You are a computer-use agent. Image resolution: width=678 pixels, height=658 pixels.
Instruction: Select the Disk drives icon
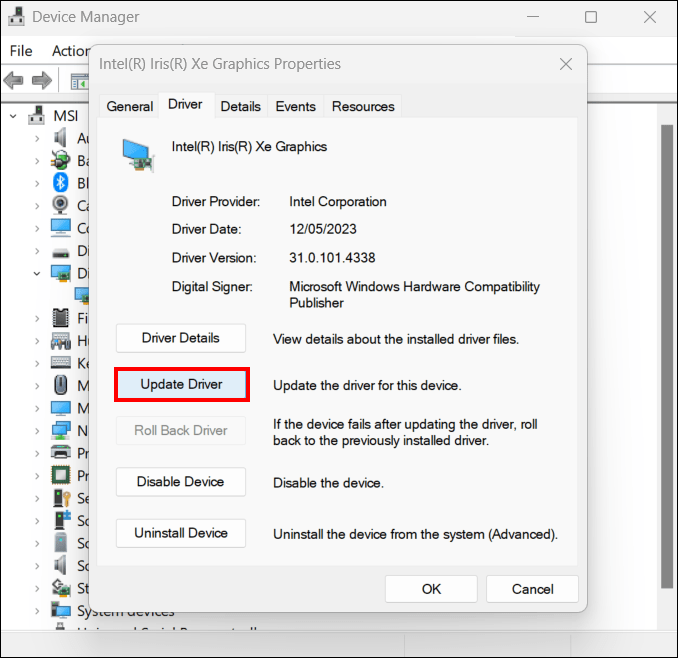61,252
